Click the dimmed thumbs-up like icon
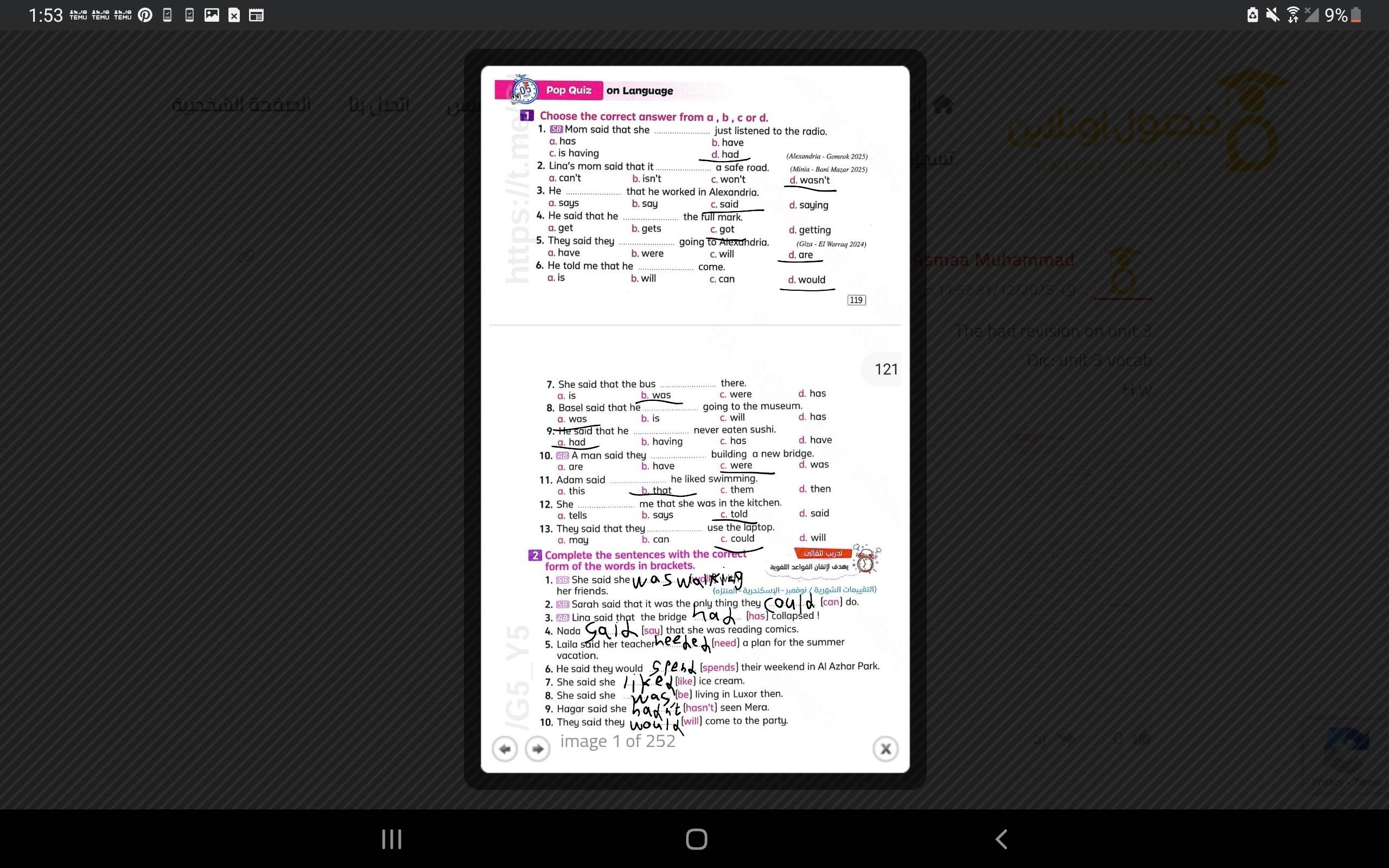 tap(1143, 738)
